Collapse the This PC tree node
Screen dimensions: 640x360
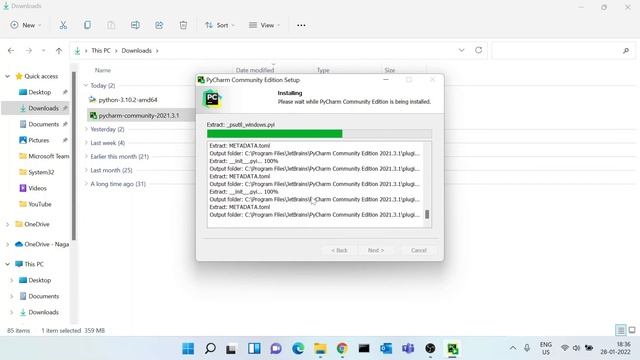[x=7, y=264]
